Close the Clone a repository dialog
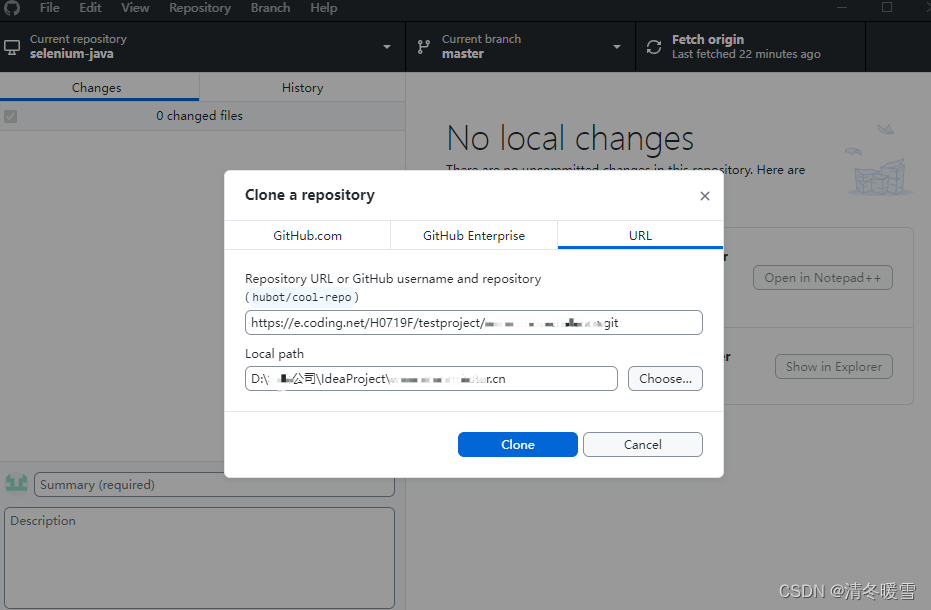 (x=704, y=196)
